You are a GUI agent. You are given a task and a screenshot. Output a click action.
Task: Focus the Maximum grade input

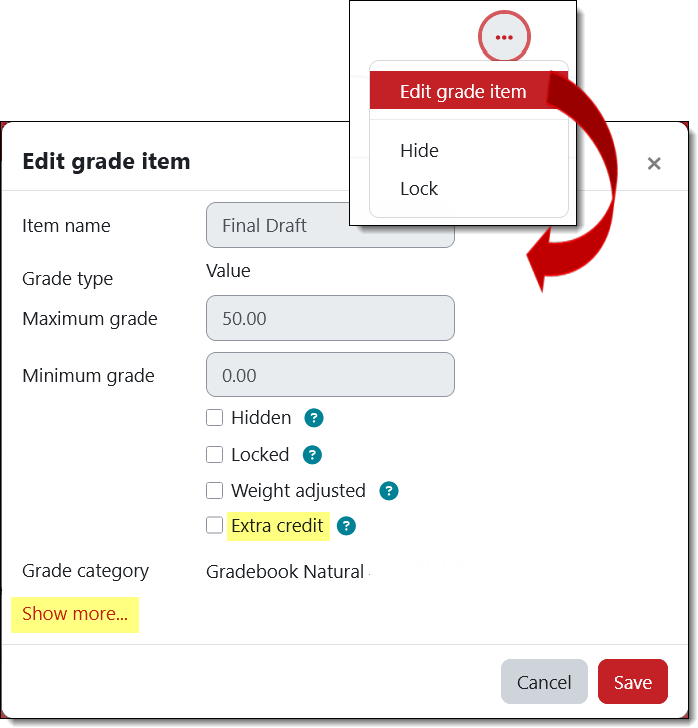(330, 319)
